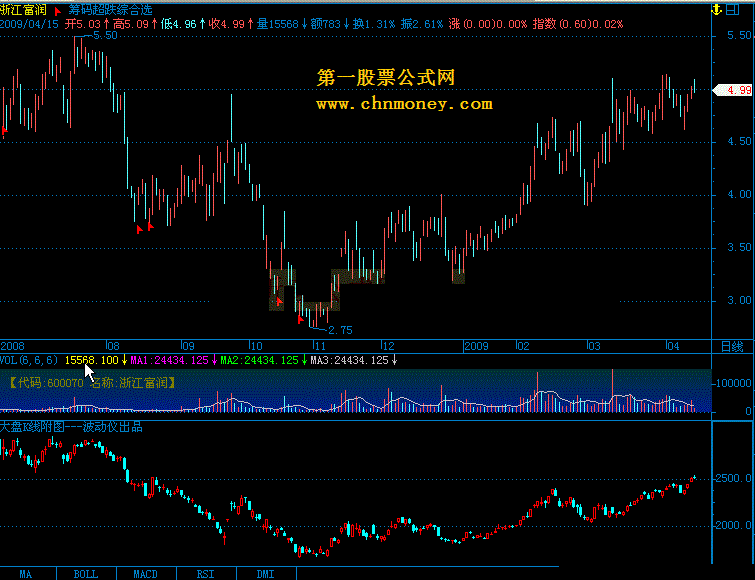Click the 4.50 price axis label
Screen dimensions: 755x580
[739, 142]
